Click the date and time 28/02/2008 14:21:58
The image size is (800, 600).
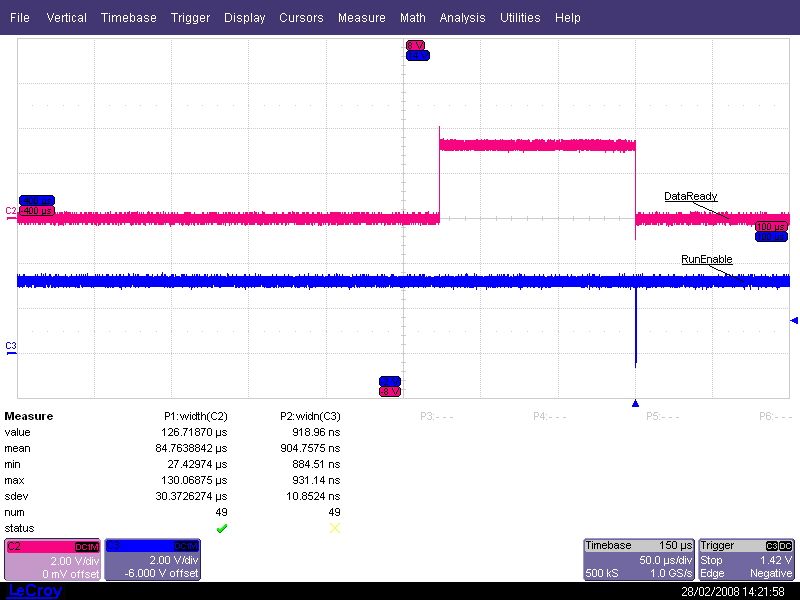(733, 592)
